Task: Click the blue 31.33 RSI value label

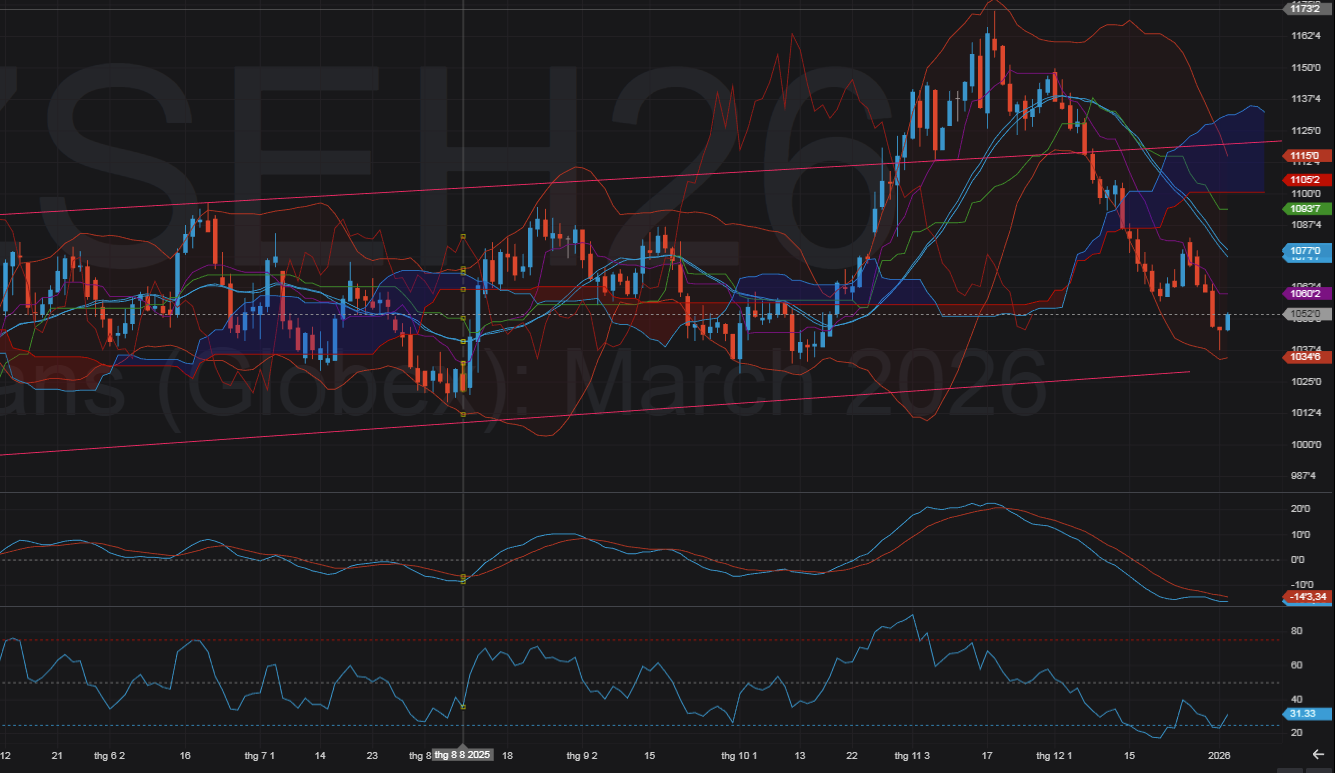Action: click(1306, 714)
